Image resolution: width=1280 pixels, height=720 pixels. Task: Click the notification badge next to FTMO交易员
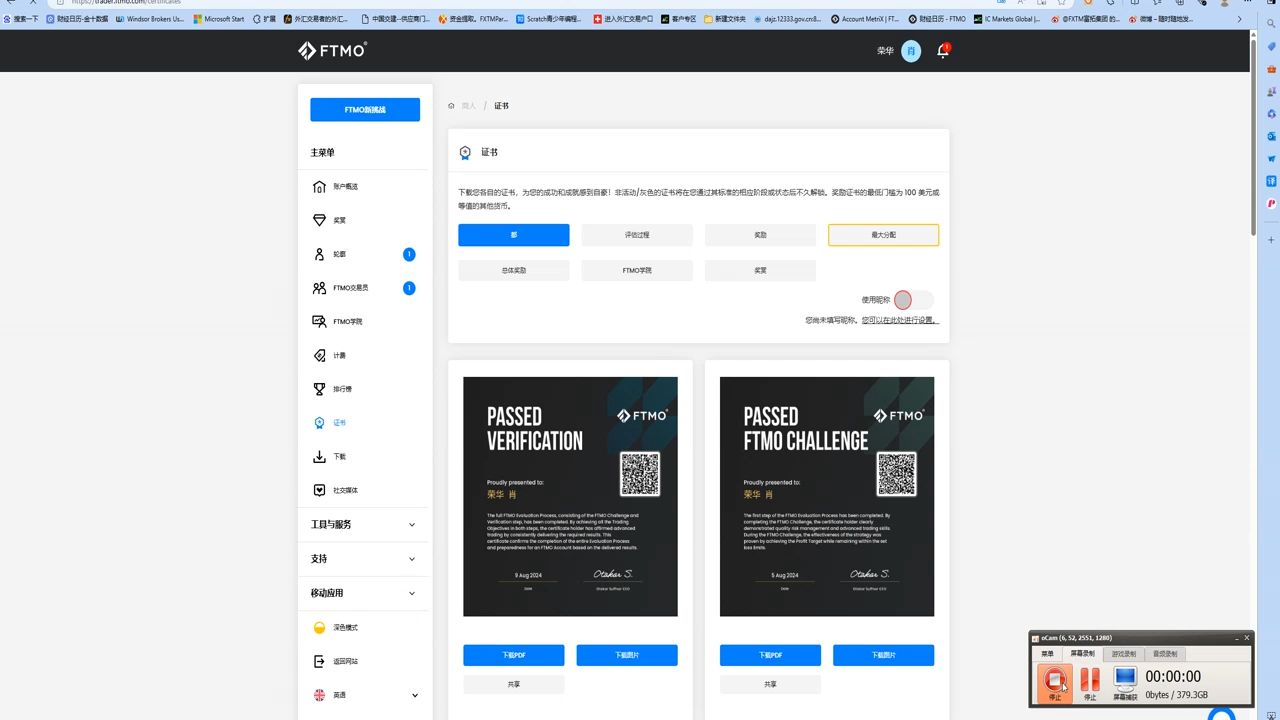point(409,288)
